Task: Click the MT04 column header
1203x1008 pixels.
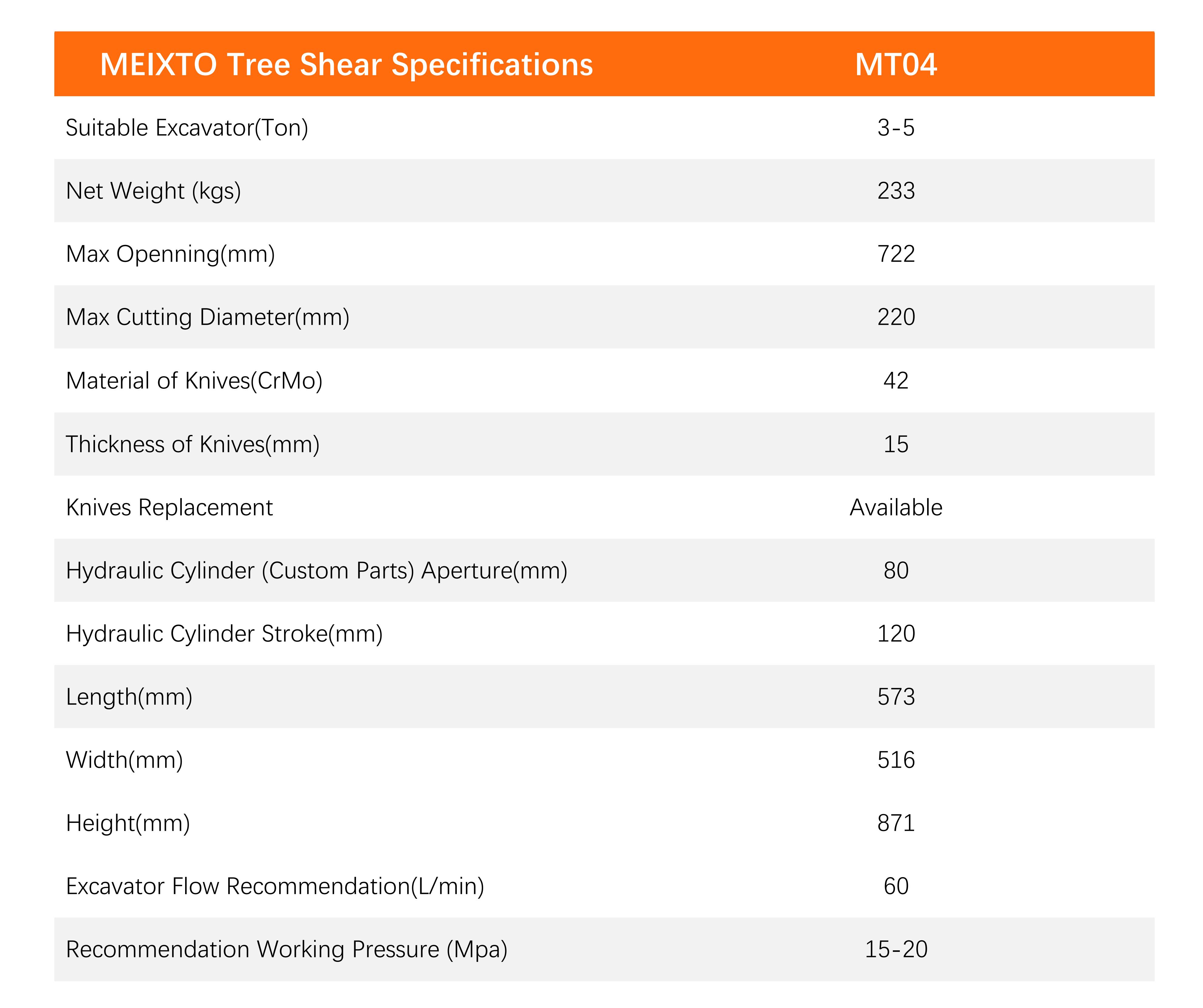Action: pyautogui.click(x=895, y=64)
